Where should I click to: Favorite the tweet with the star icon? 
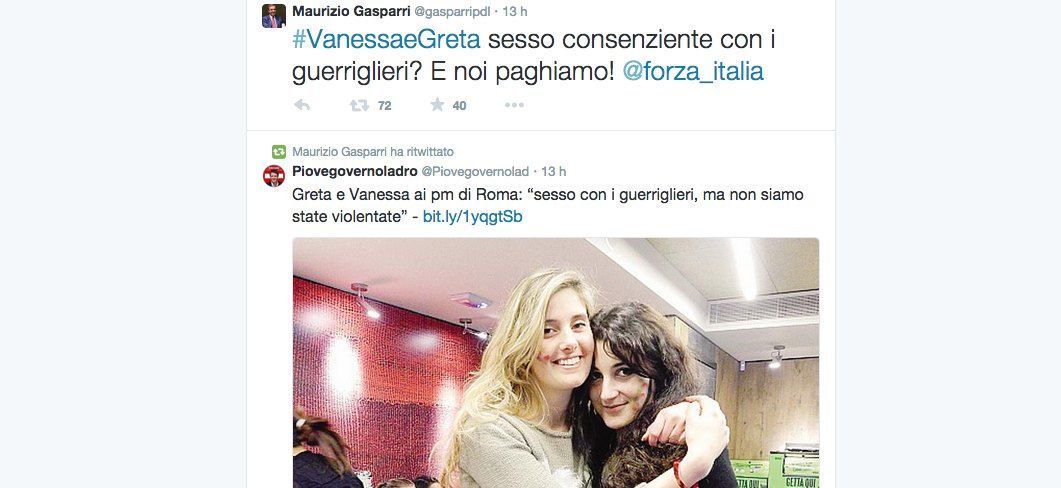click(438, 104)
